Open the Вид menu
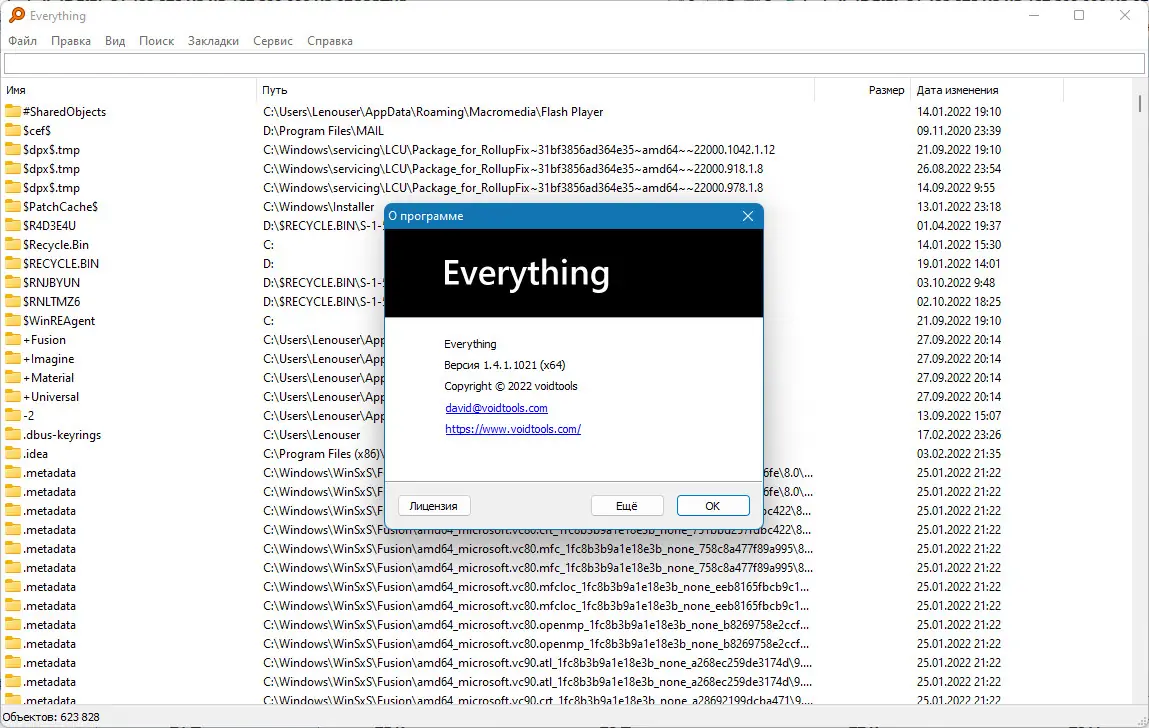Screen dimensions: 1149x728 tap(115, 41)
